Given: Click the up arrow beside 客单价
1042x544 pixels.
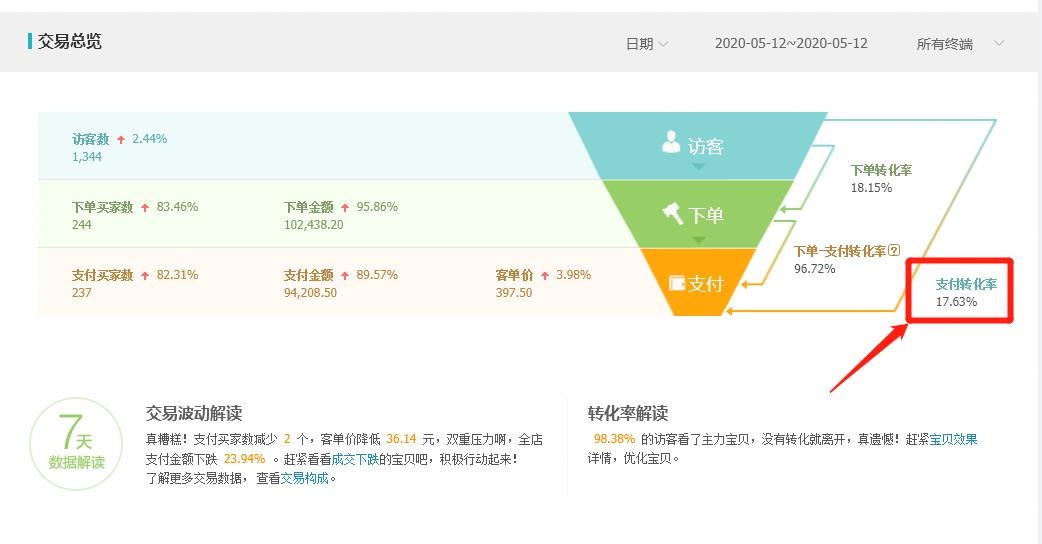Looking at the screenshot, I should click(545, 276).
